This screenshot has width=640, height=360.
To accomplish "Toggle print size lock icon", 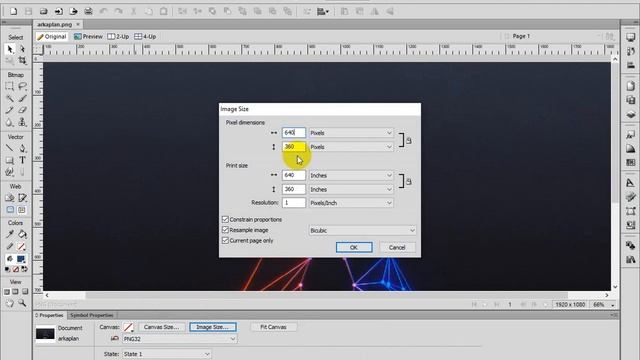I will pos(409,182).
